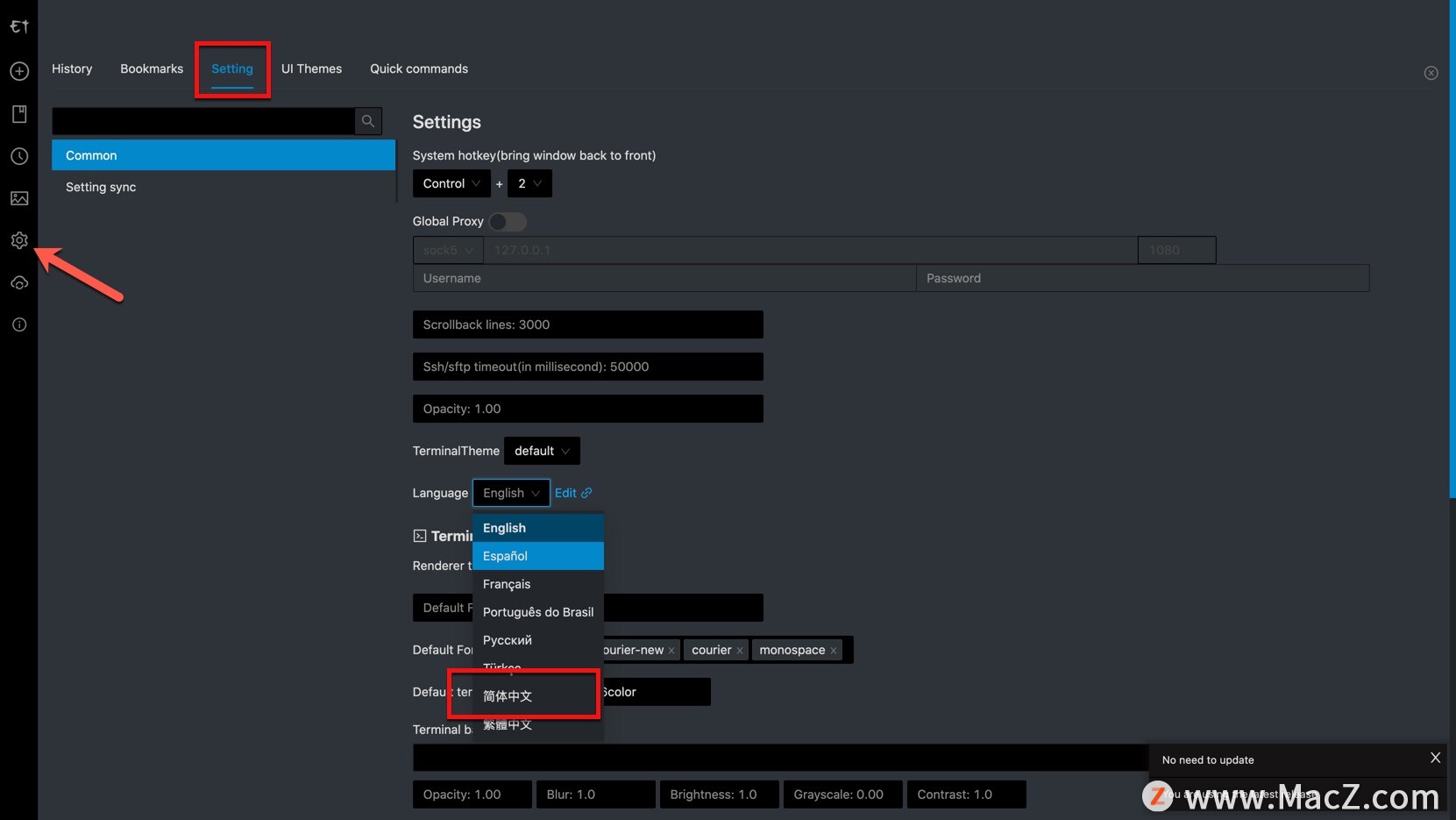This screenshot has width=1456, height=820.
Task: Edit the Grayscale: 0.00 field
Action: pyautogui.click(x=843, y=795)
